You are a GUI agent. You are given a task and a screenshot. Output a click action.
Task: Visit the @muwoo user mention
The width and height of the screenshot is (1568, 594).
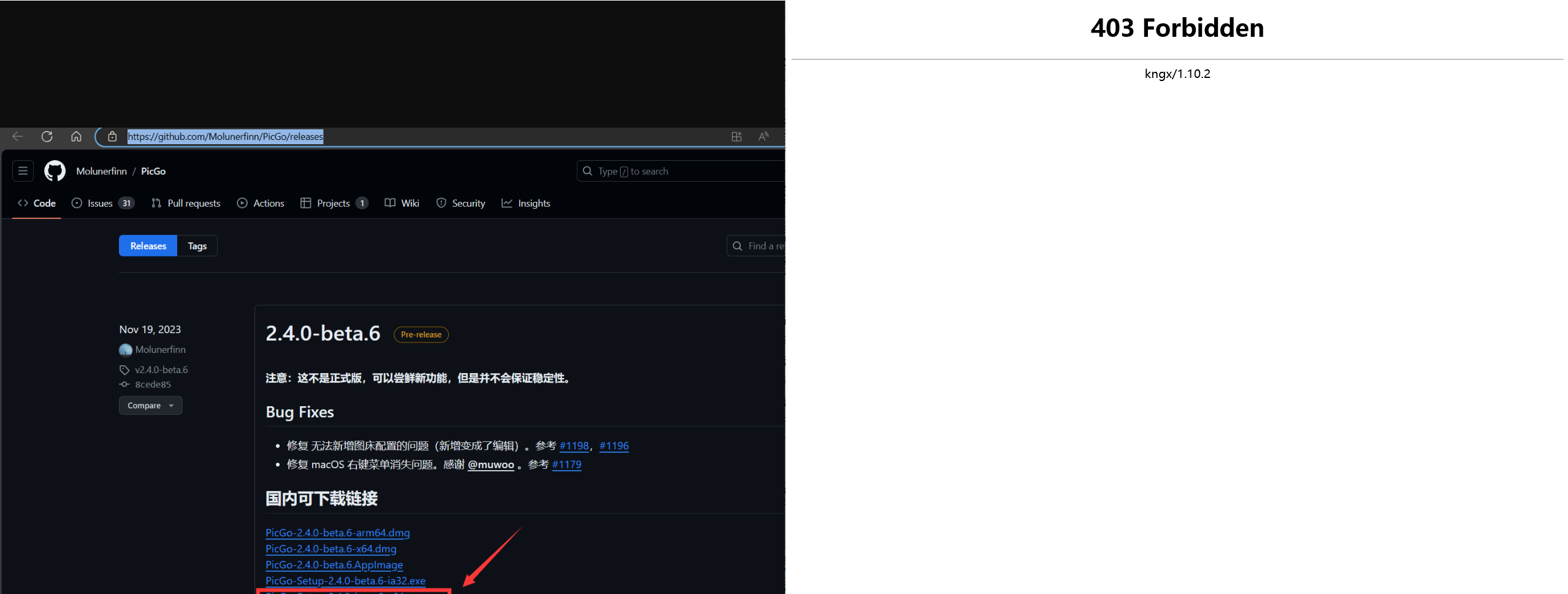click(x=491, y=465)
